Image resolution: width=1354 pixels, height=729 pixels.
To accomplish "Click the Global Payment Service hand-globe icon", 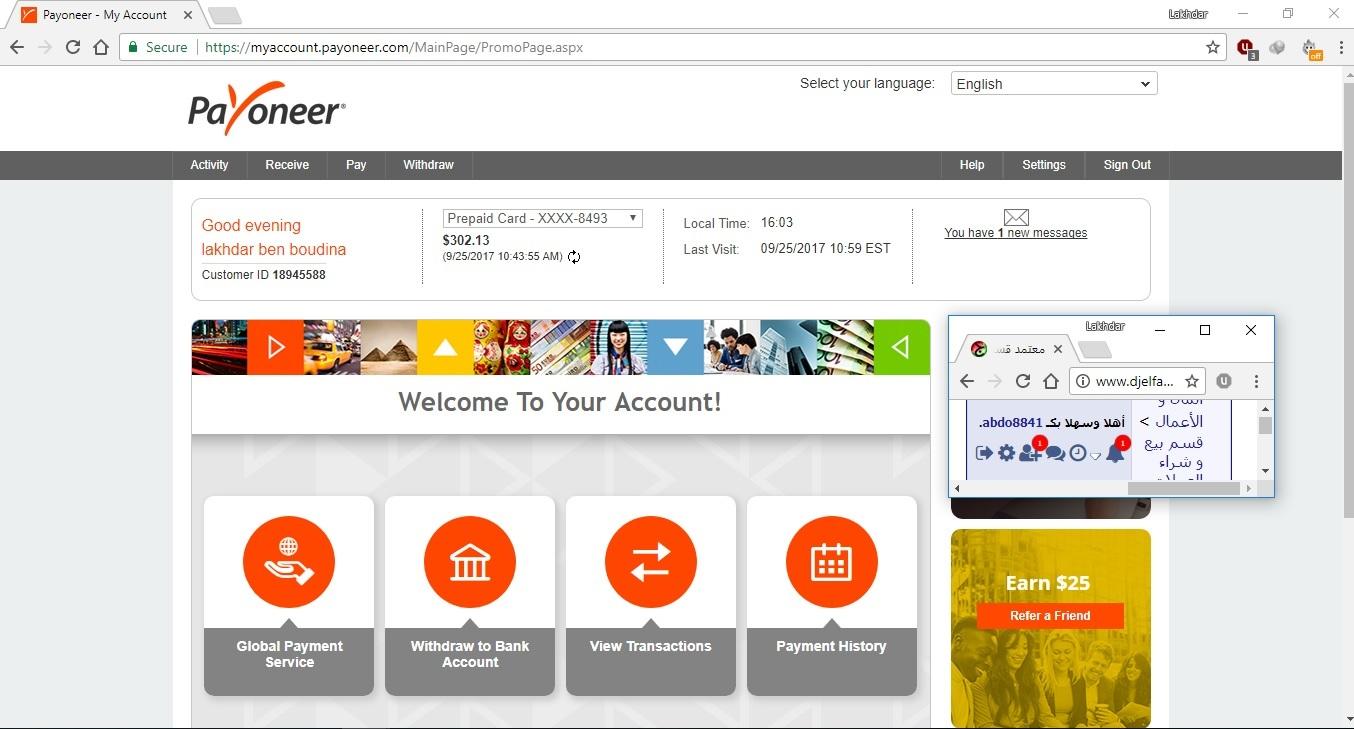I will (x=289, y=562).
